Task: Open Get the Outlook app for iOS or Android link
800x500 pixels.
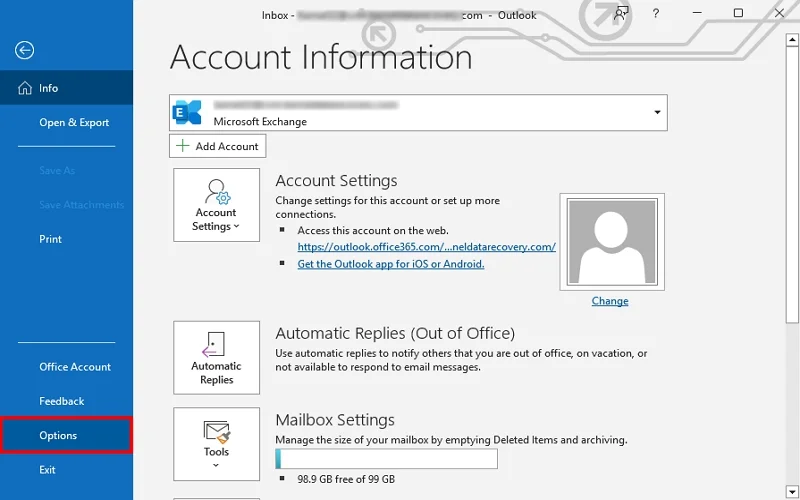Action: pos(391,264)
